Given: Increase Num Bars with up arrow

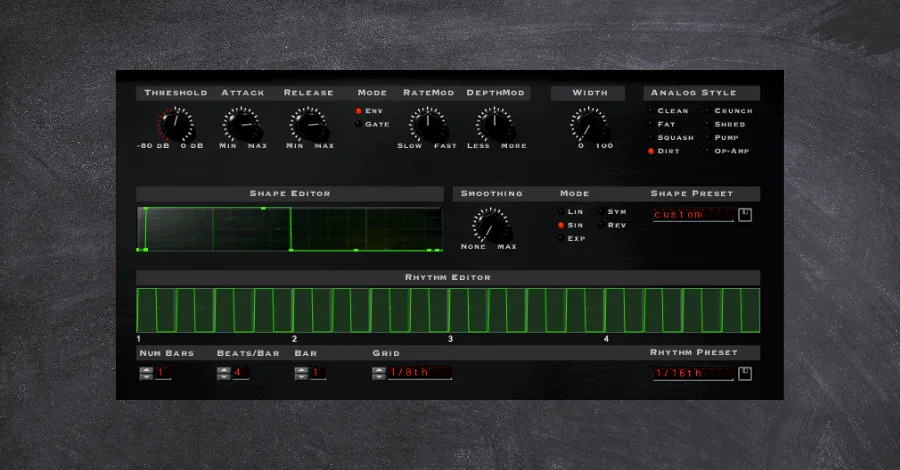Looking at the screenshot, I should 146,370.
